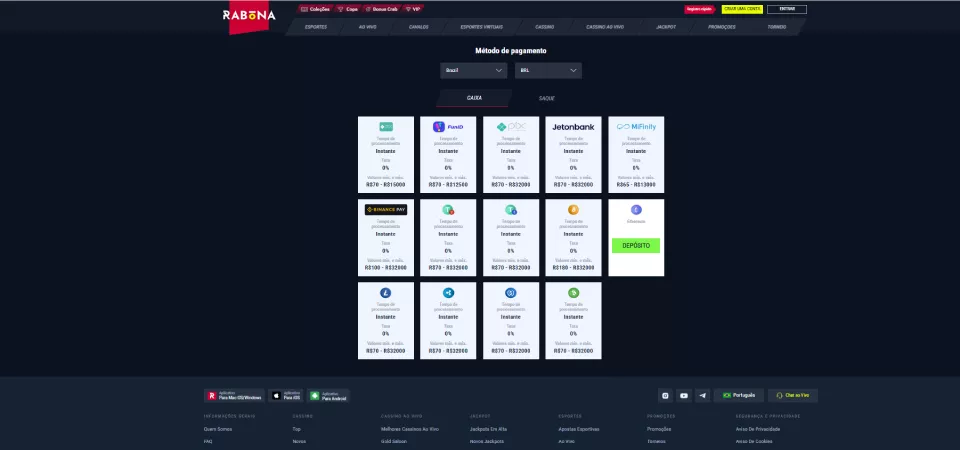Download the Android app

[x=328, y=395]
